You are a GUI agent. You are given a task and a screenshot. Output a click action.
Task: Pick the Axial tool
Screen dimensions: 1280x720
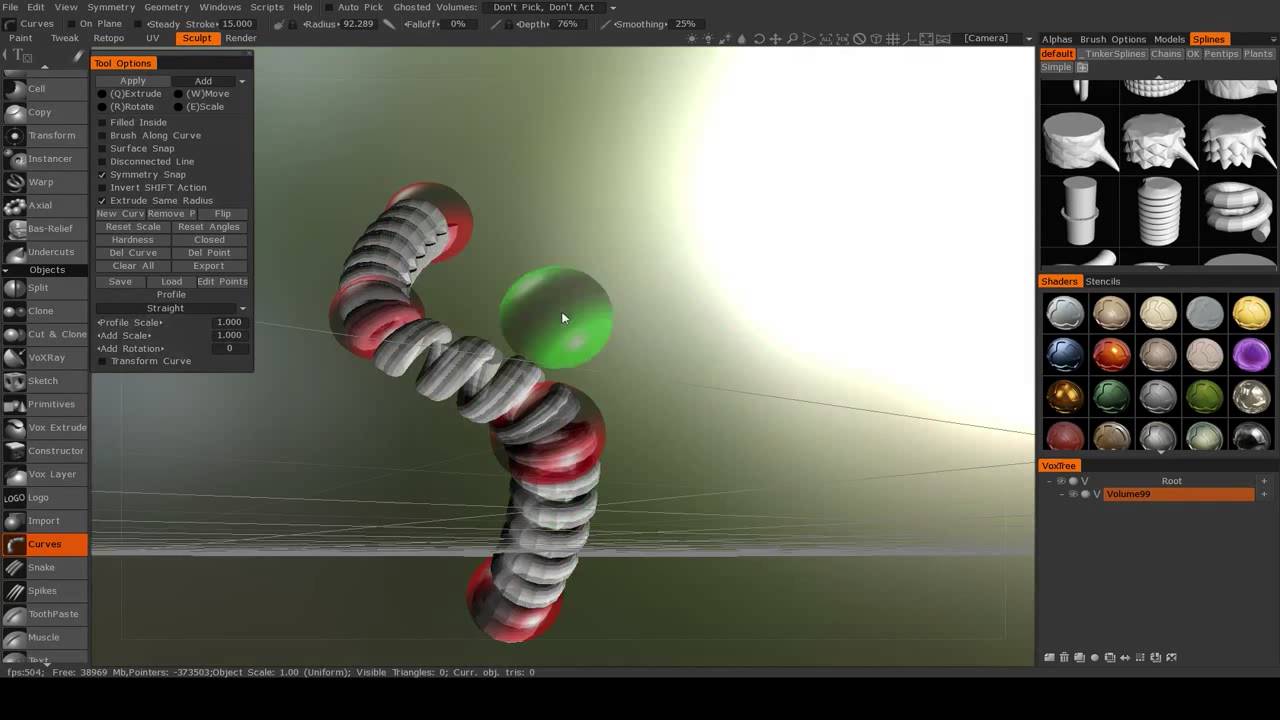coord(44,205)
